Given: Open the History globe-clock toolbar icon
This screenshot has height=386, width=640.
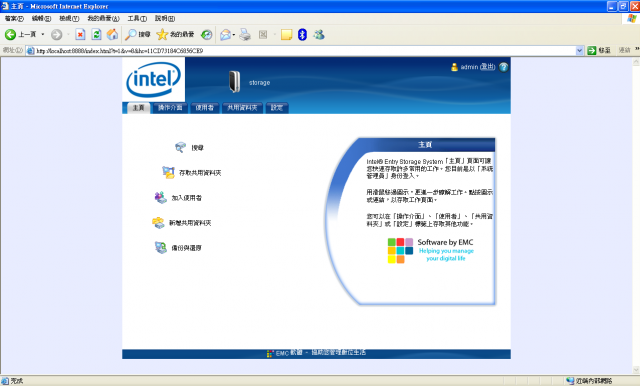Looking at the screenshot, I should [x=207, y=35].
